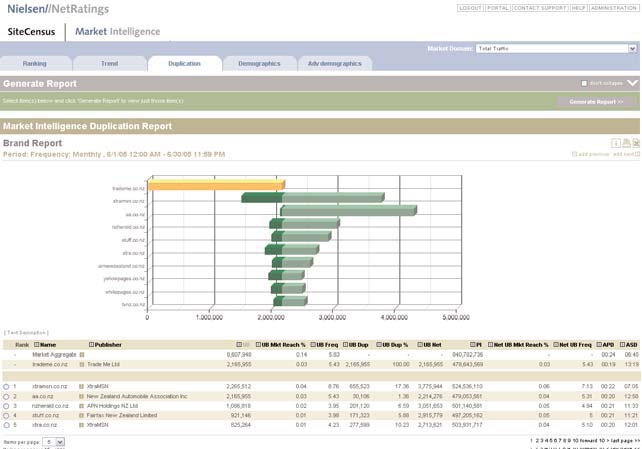Click the LOGOUT link
The width and height of the screenshot is (642, 449).
470,7
